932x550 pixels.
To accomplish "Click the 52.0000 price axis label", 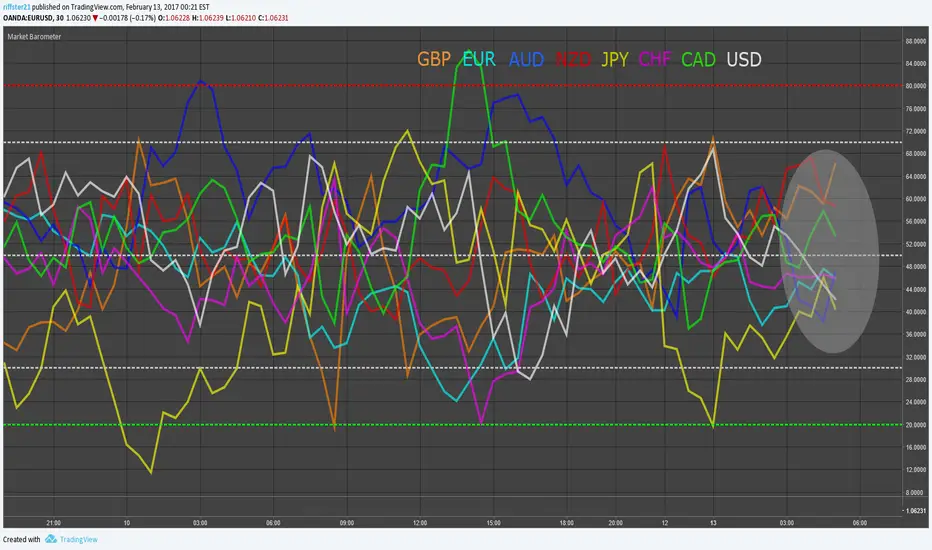I will [915, 244].
